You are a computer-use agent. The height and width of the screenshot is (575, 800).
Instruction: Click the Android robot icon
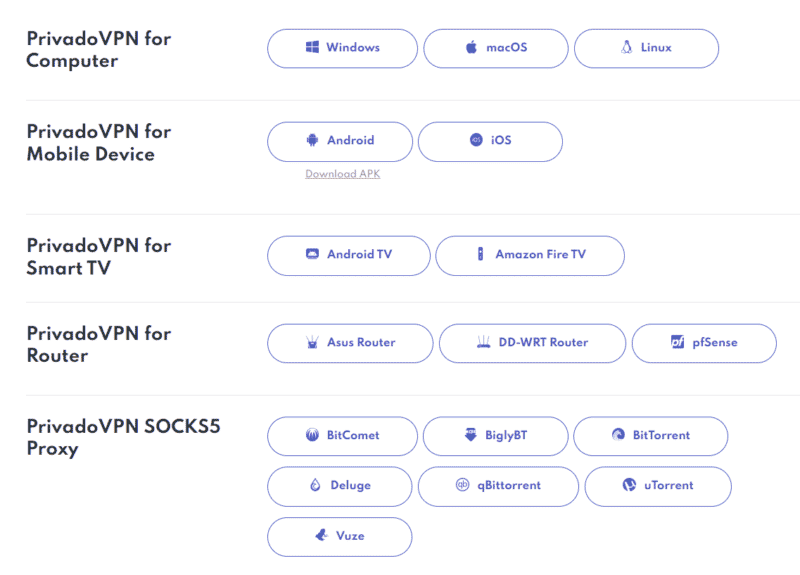(x=312, y=140)
